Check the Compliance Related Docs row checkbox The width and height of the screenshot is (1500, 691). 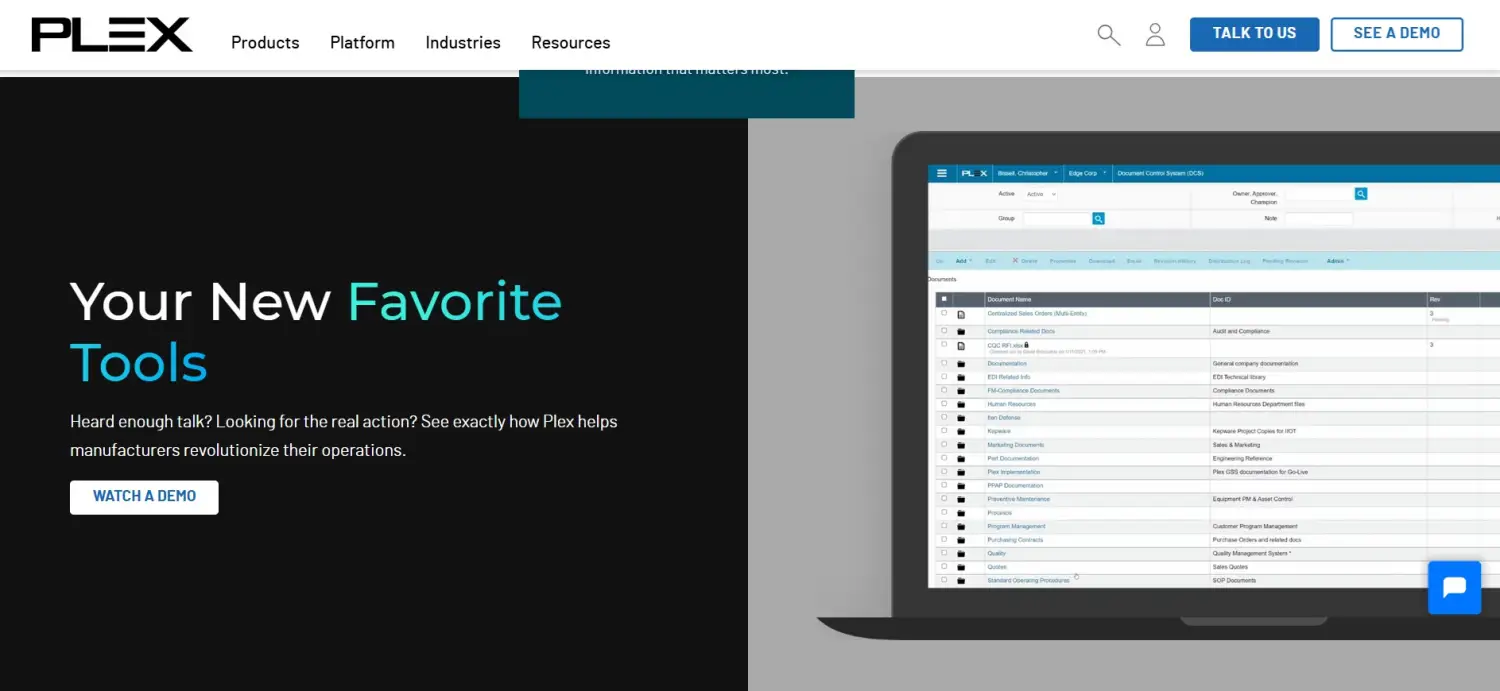click(944, 330)
